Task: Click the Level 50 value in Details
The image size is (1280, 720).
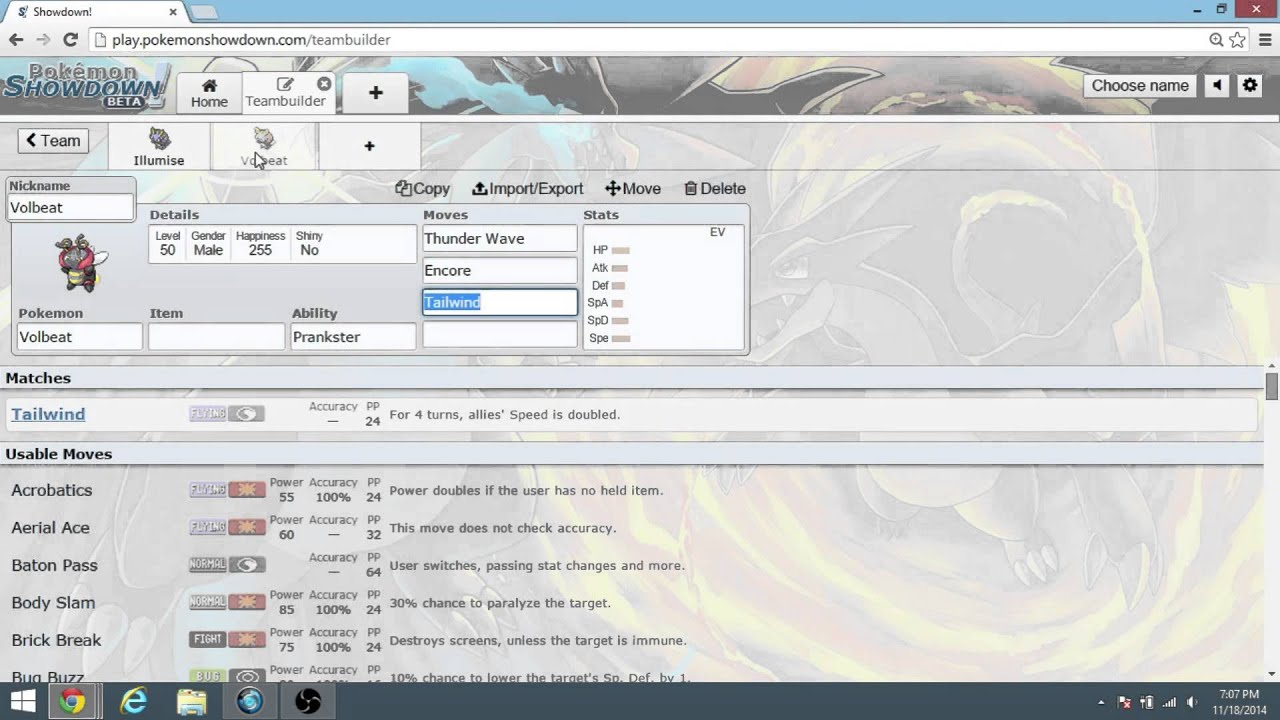Action: click(168, 250)
